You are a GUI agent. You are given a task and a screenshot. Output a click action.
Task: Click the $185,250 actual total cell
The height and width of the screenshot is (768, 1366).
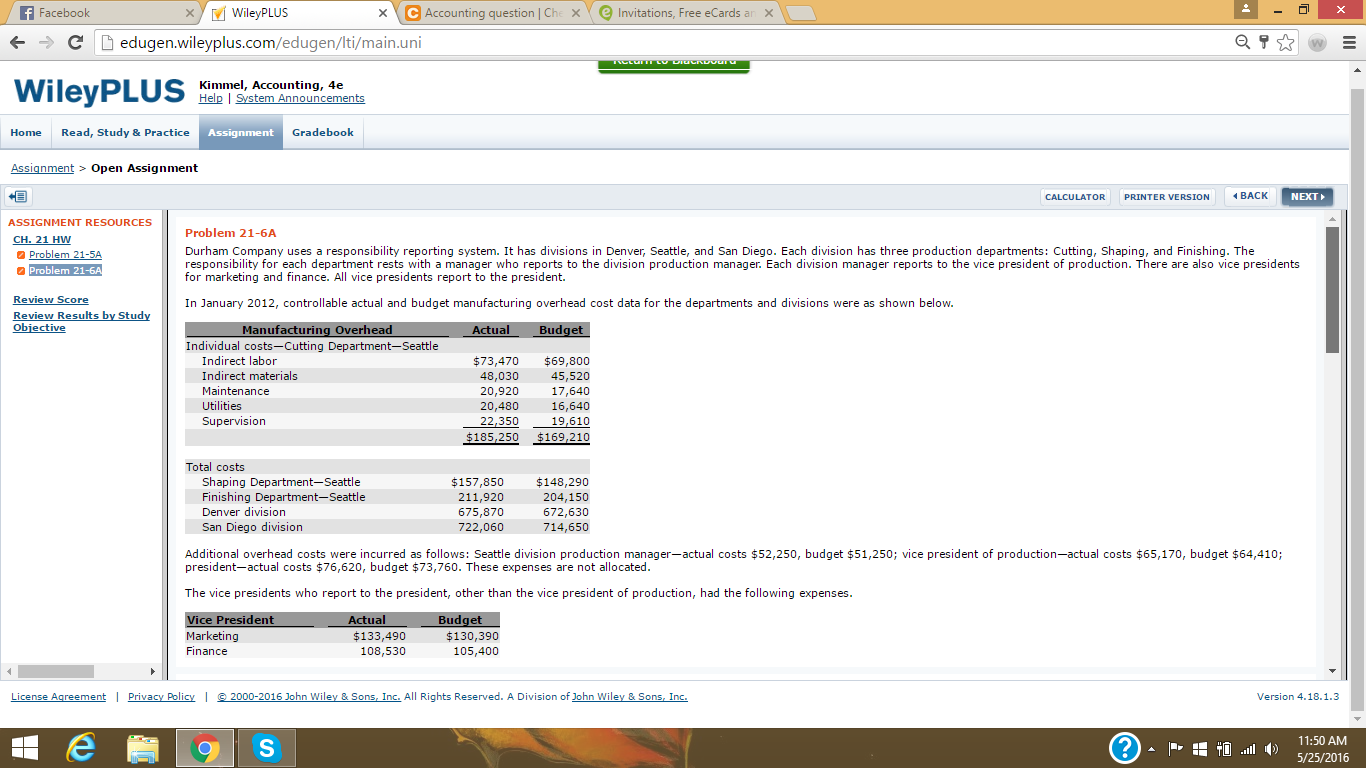point(492,437)
